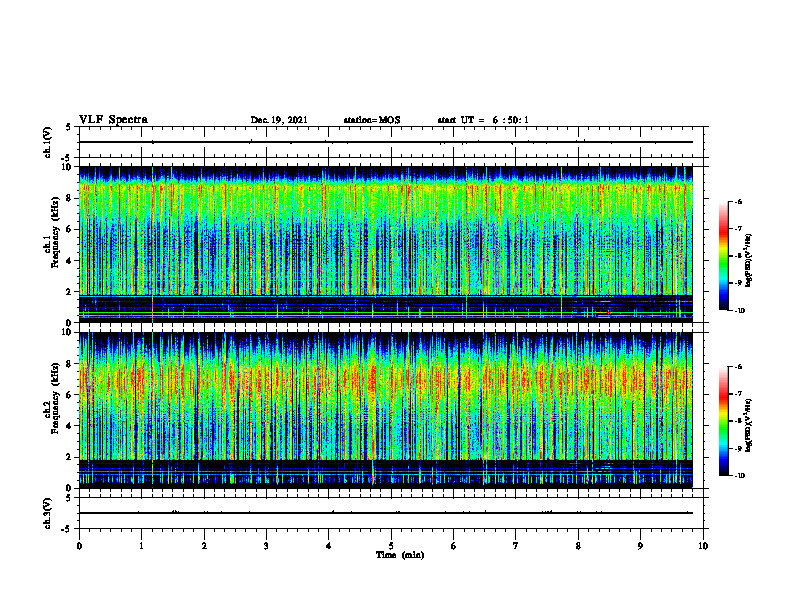Click the '5' tick on ch.3(V) axis

69,497
